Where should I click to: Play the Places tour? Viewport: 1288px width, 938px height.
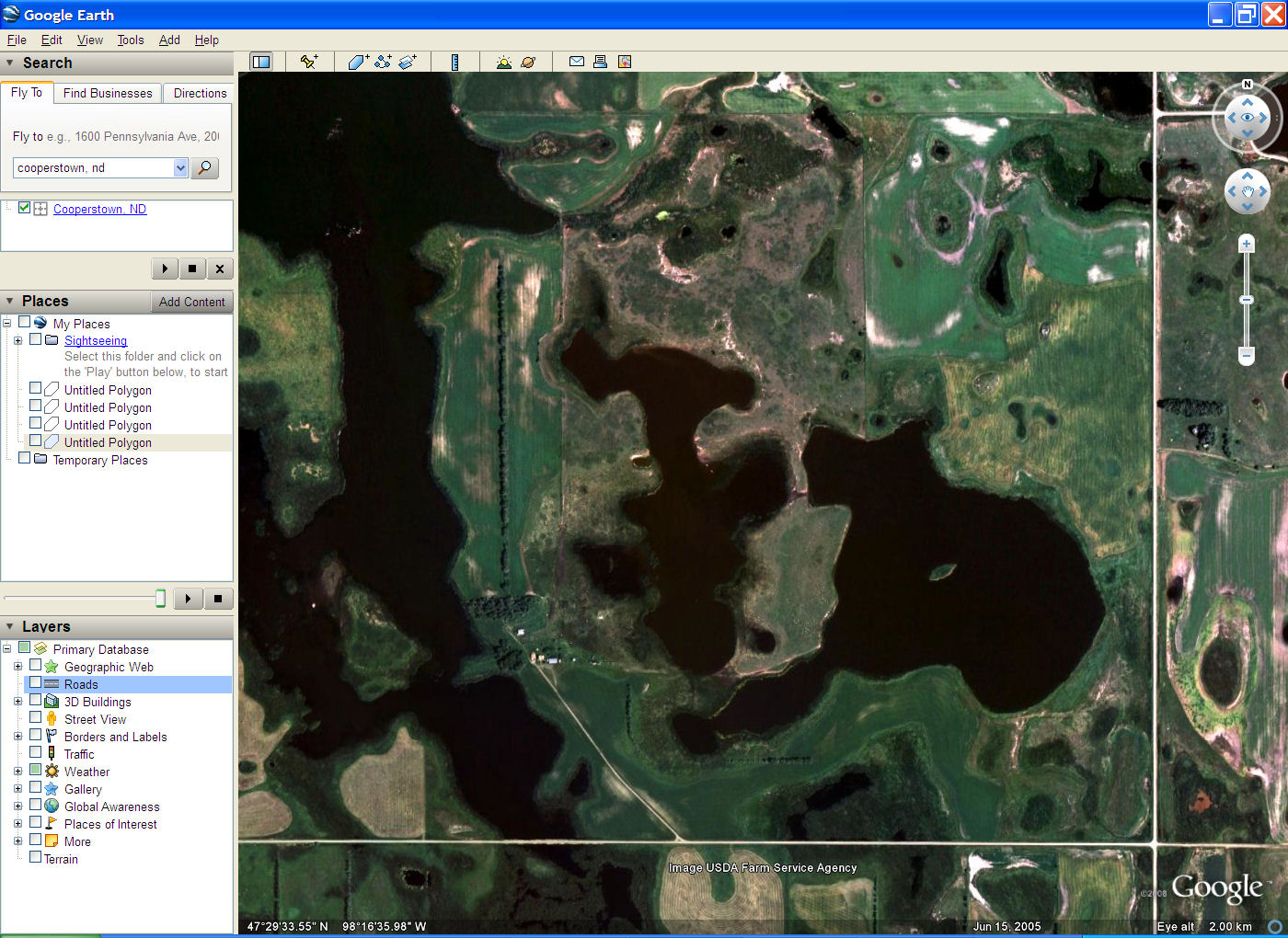point(188,599)
